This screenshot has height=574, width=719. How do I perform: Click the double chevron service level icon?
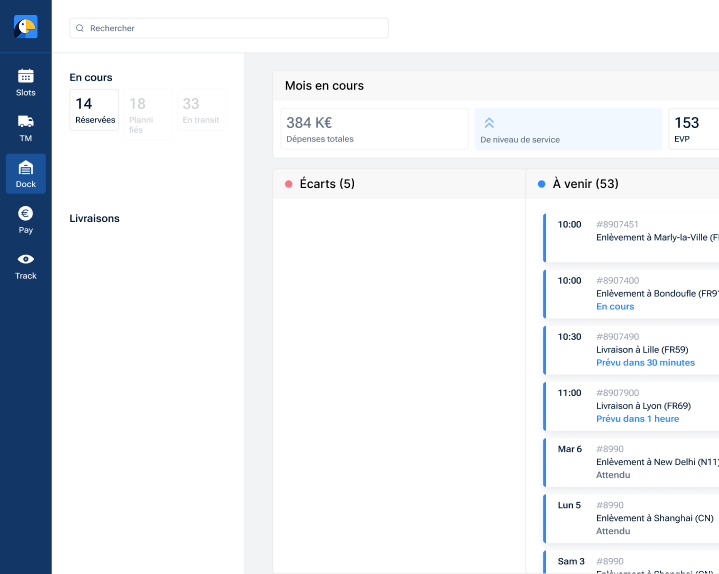tap(489, 123)
